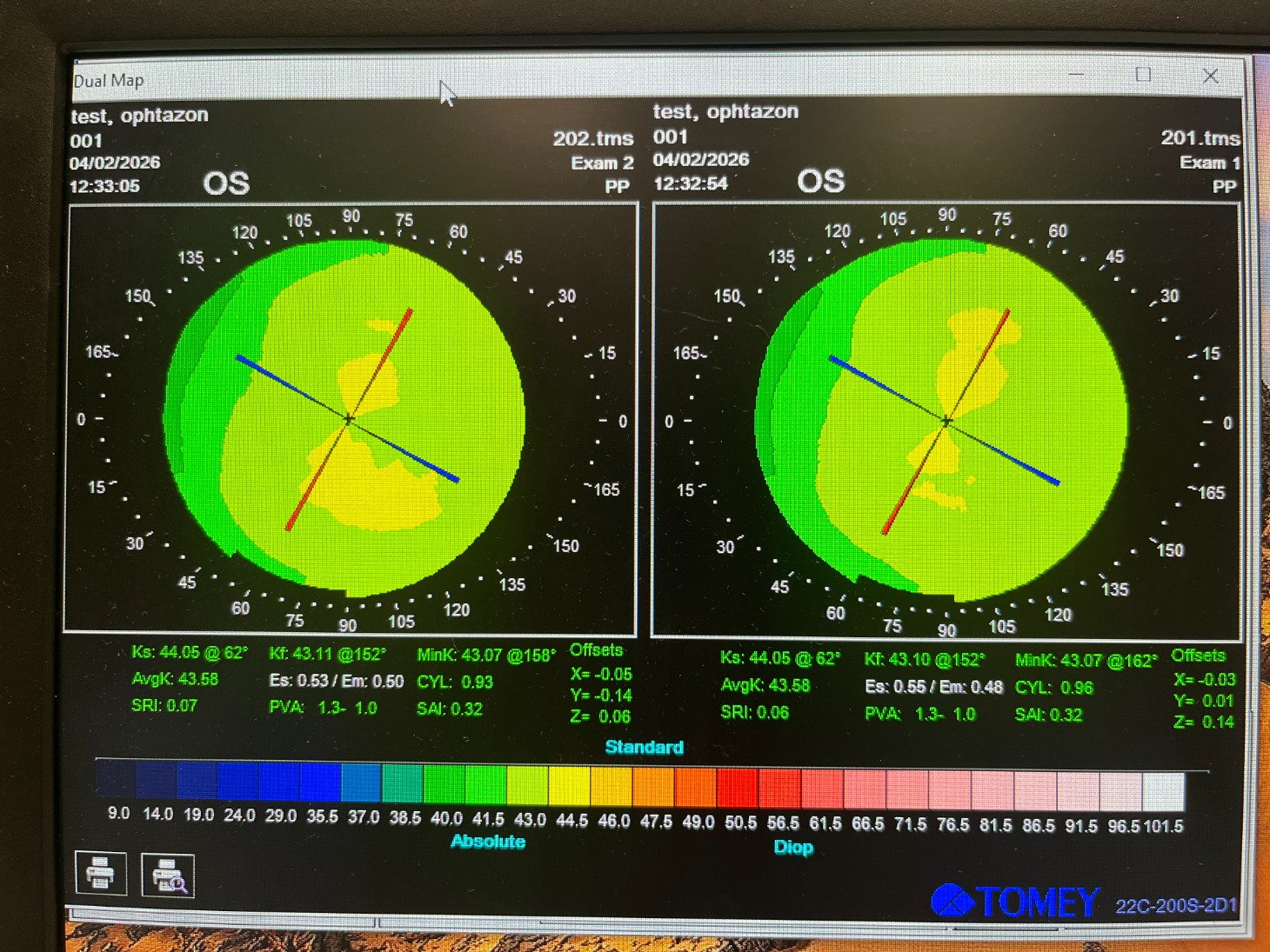Click the Diop unit label
The width and height of the screenshot is (1270, 952).
pyautogui.click(x=793, y=847)
